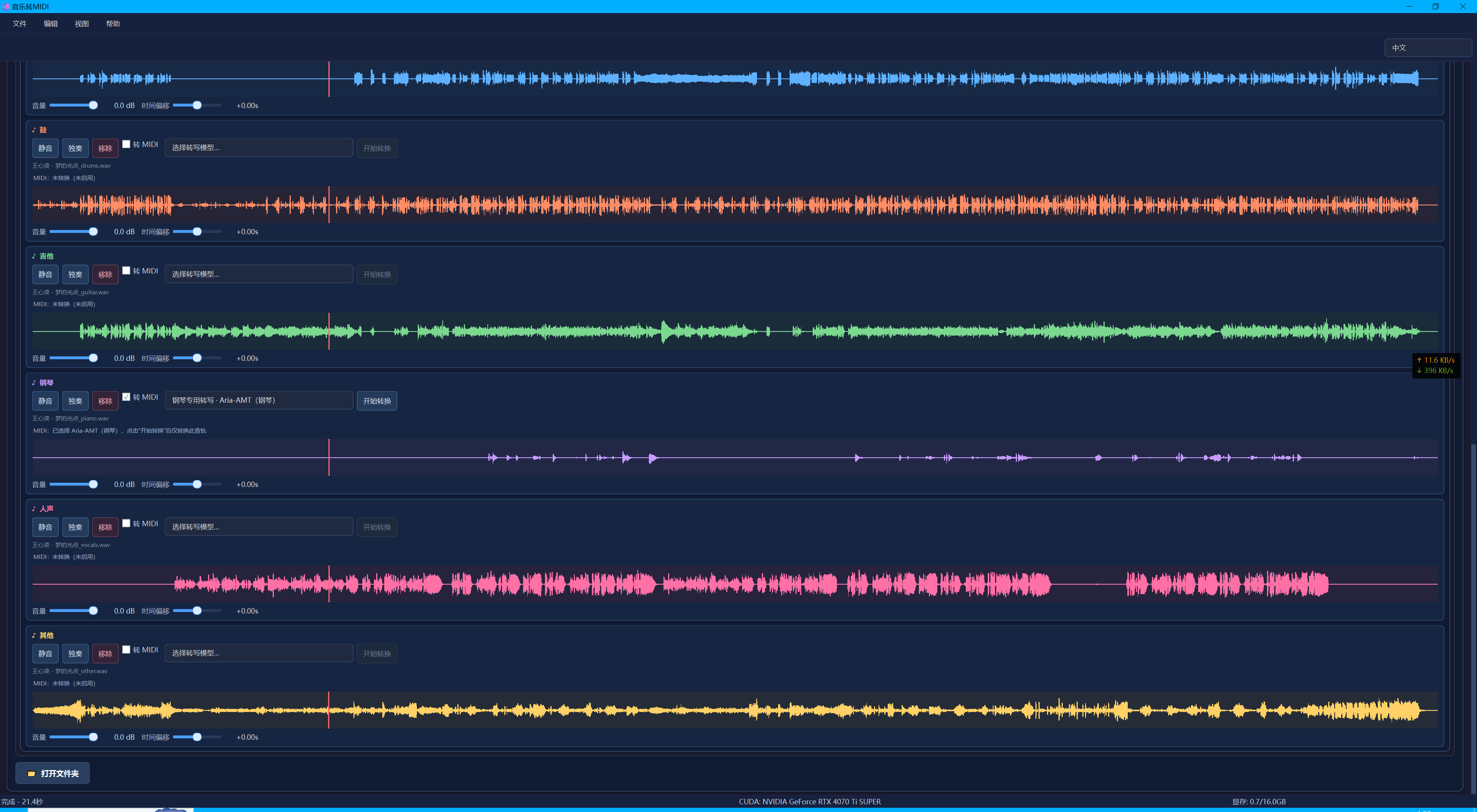Open the Aria-AMT model dropdown on piano track
1477x812 pixels.
pyautogui.click(x=259, y=400)
